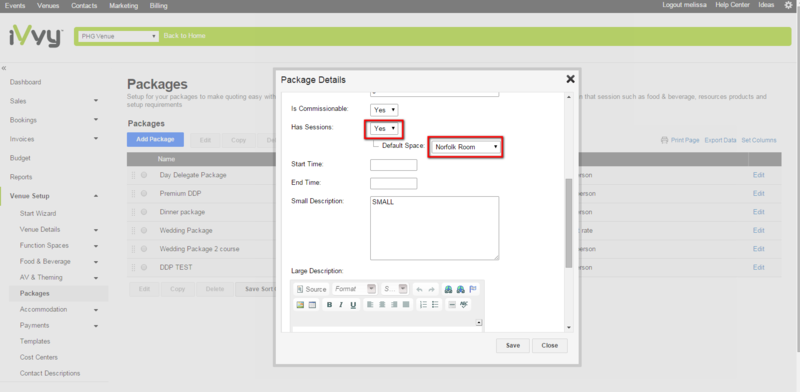Open the Events top menu
The height and width of the screenshot is (392, 800).
click(15, 6)
